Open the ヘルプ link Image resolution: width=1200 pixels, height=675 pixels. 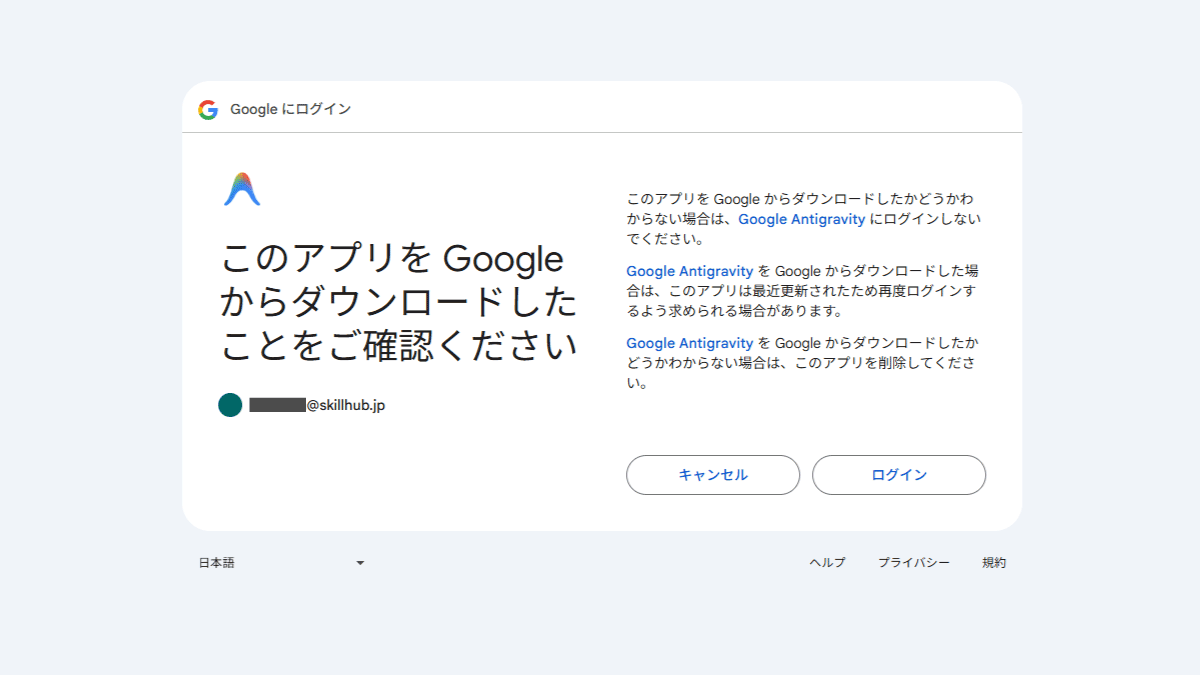827,563
